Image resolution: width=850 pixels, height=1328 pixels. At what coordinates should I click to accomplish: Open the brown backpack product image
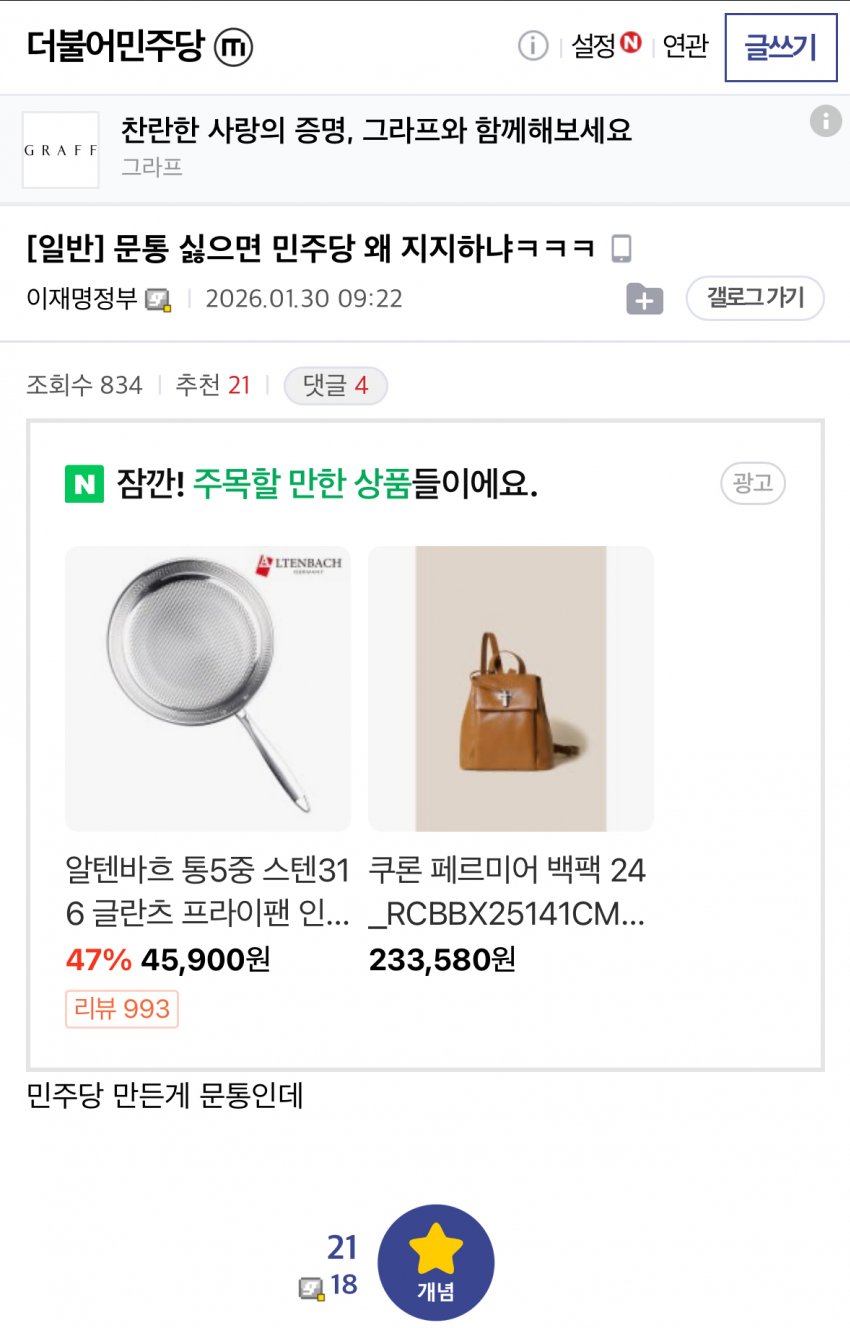pos(511,688)
